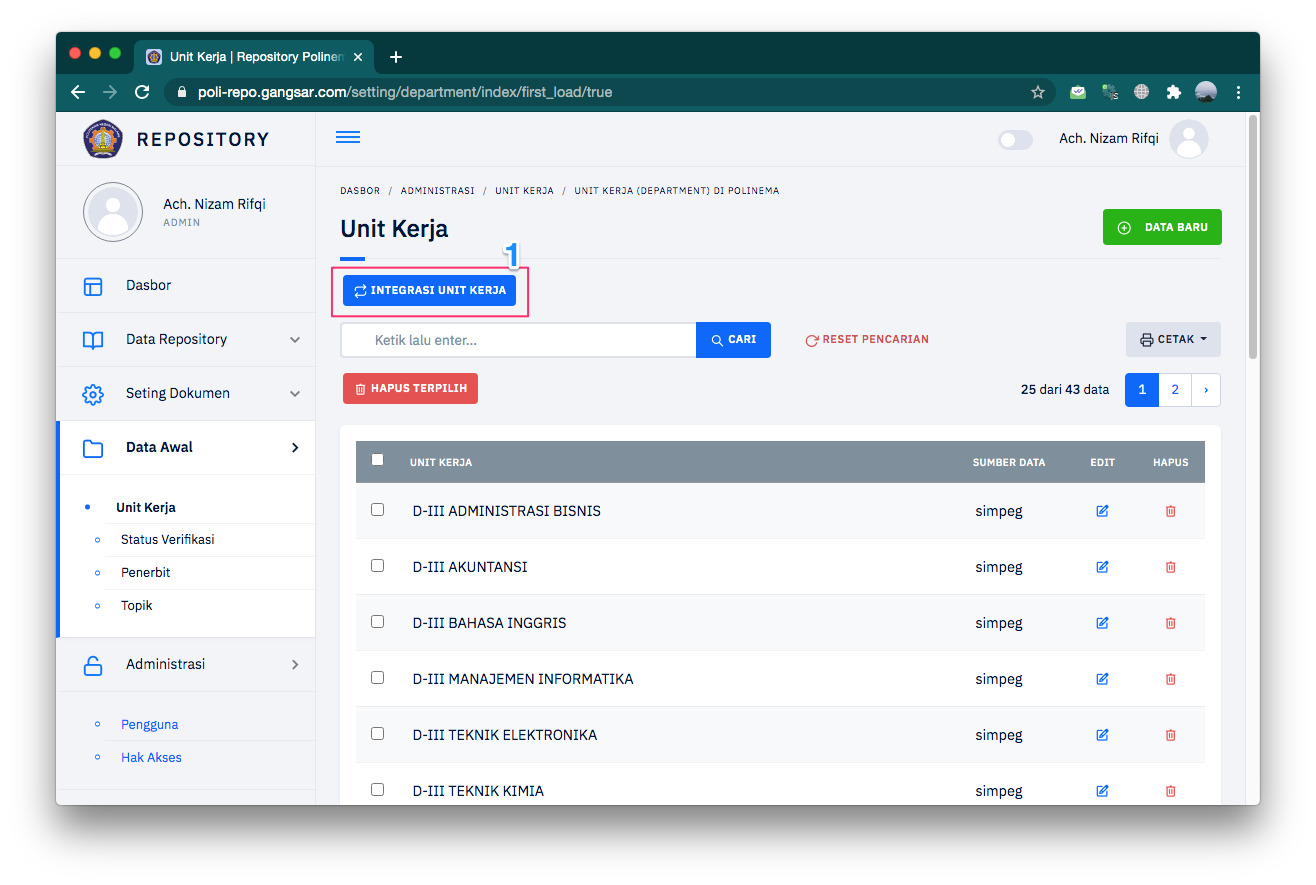The image size is (1316, 885).
Task: Open browser extensions puzzle icon
Action: [x=1173, y=92]
